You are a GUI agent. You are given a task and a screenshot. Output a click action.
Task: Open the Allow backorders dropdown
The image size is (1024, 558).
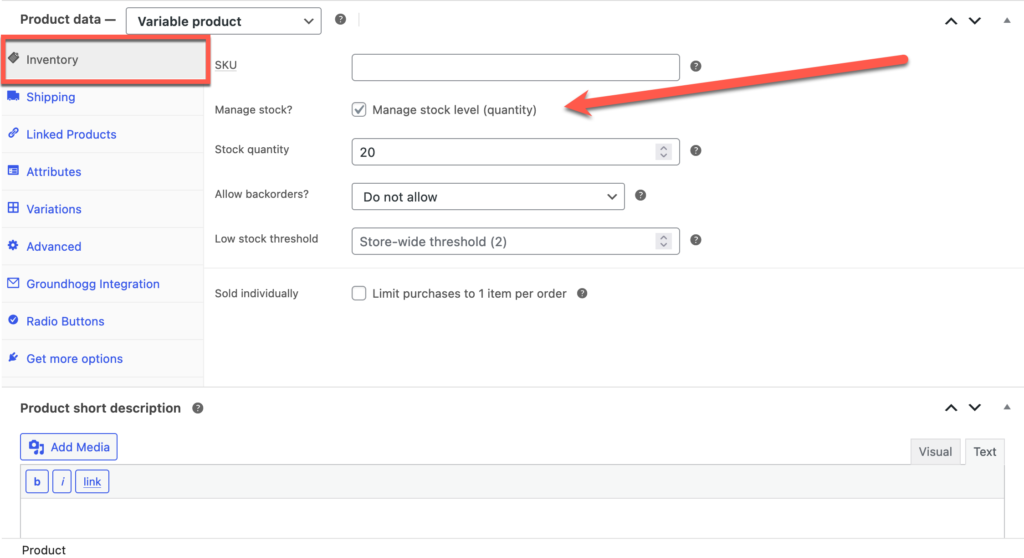(488, 197)
